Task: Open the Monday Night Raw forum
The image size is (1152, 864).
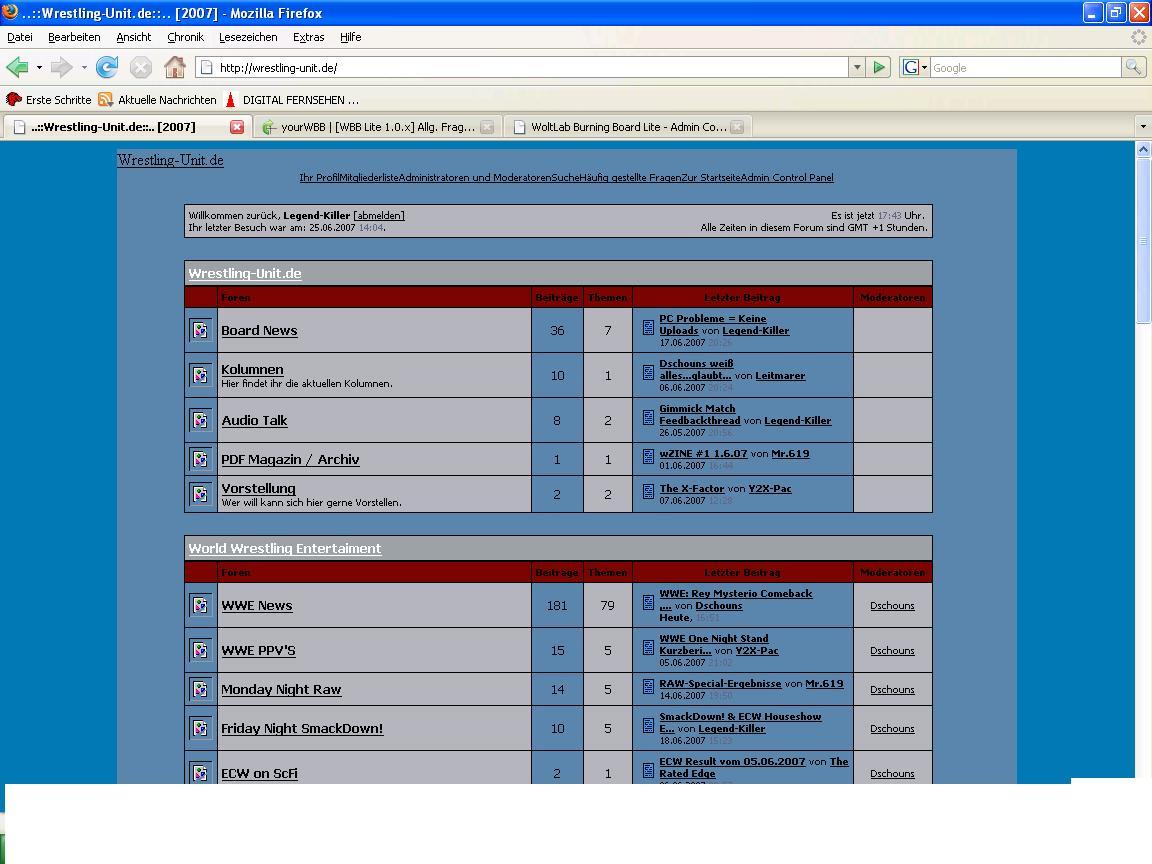Action: (x=281, y=689)
